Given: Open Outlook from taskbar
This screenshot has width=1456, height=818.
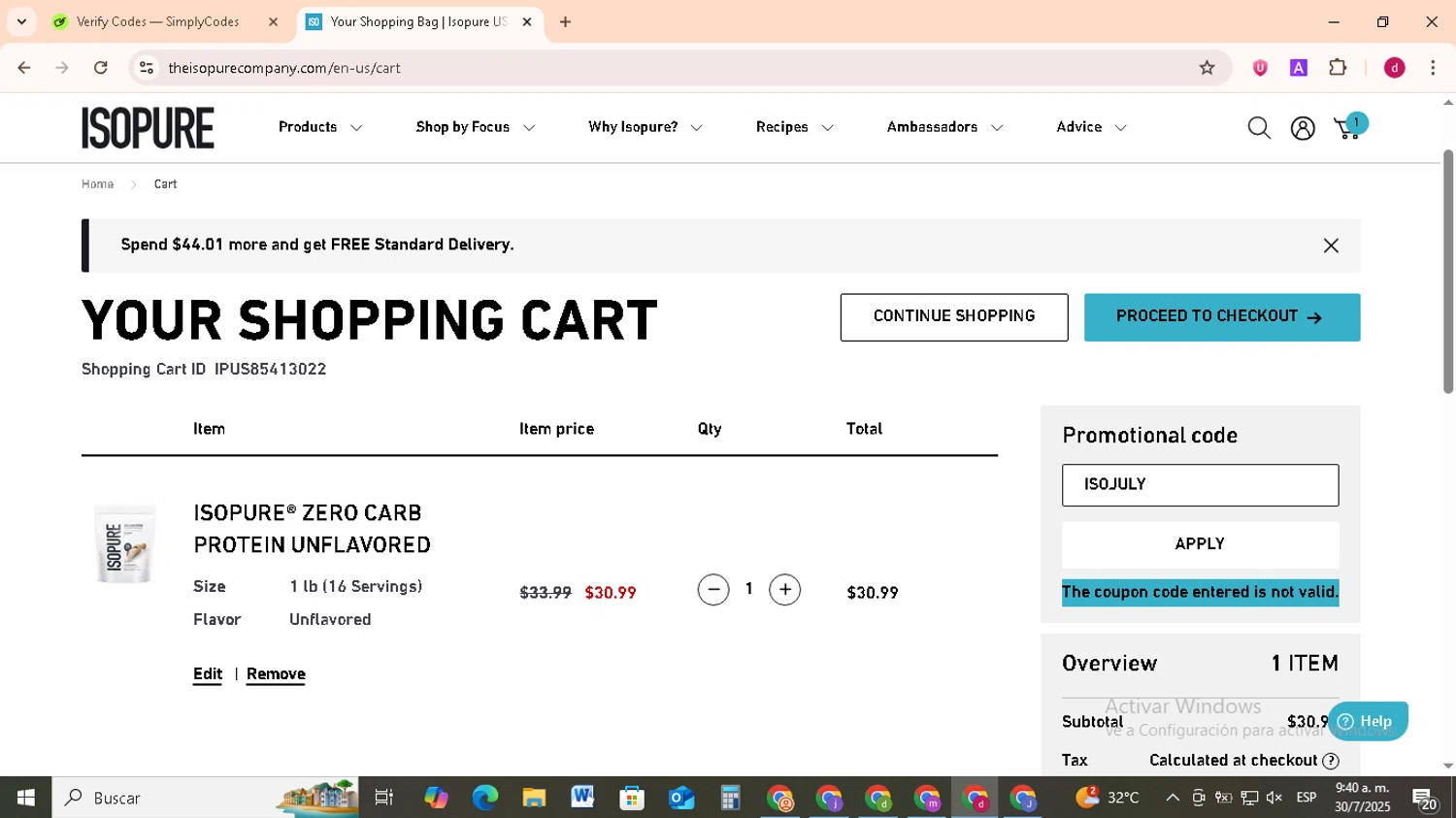Looking at the screenshot, I should (681, 798).
